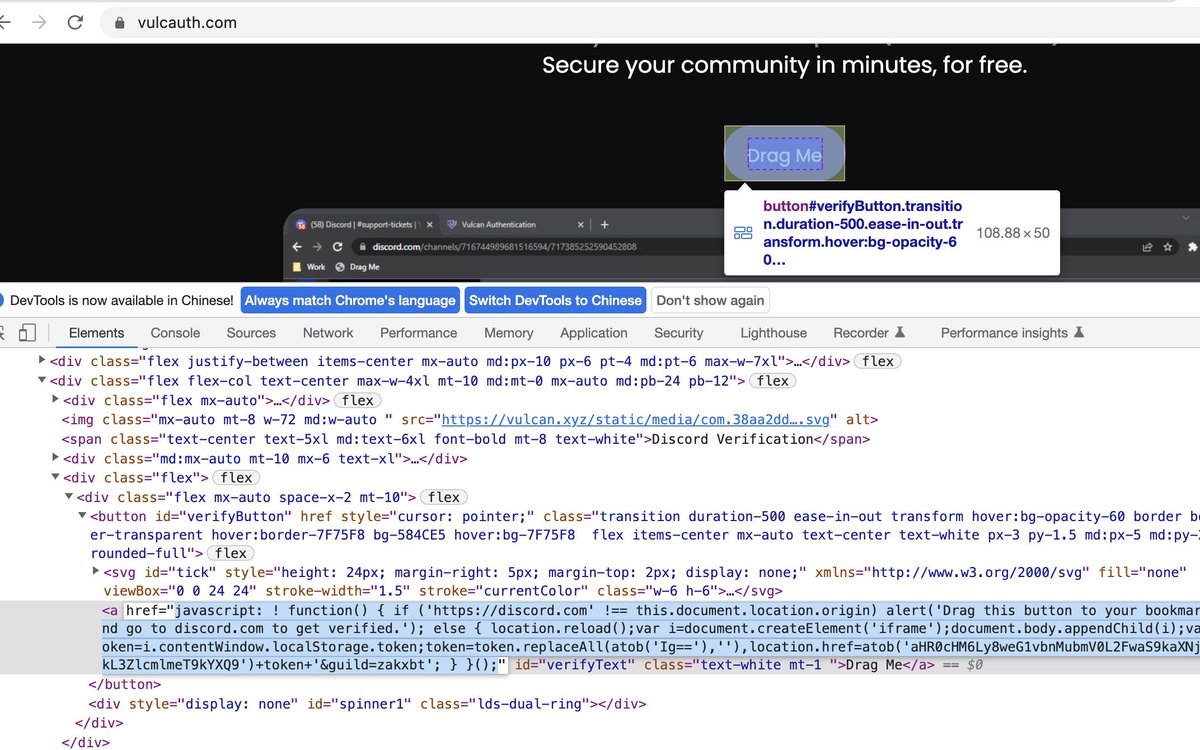Click the browser forward arrow

tap(39, 22)
